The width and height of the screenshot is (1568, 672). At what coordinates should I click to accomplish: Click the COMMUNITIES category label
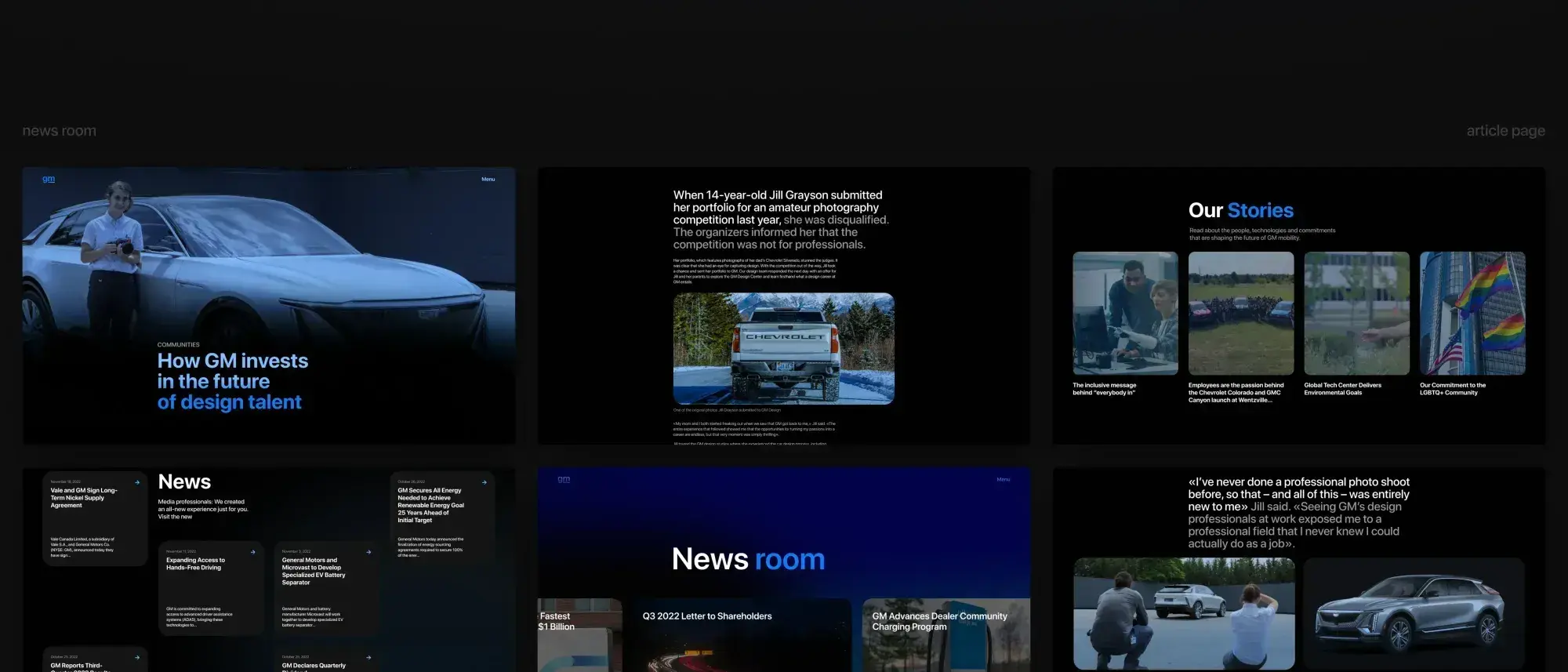(x=178, y=345)
